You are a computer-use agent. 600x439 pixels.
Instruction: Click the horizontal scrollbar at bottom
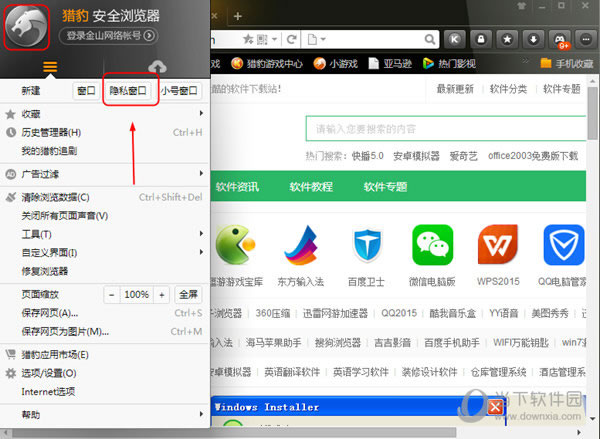click(x=232, y=433)
